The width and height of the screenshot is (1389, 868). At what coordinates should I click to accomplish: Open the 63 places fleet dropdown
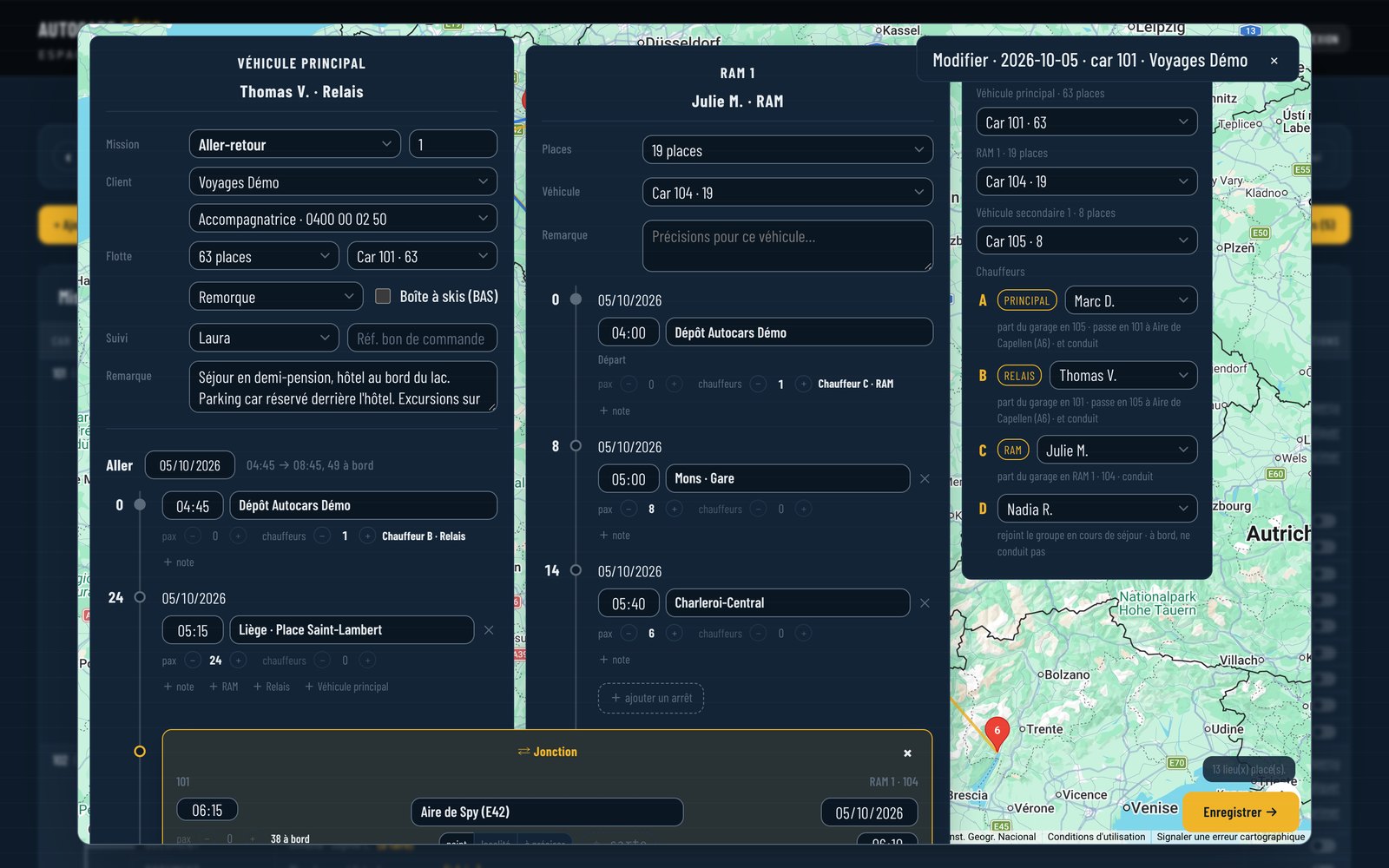click(264, 256)
